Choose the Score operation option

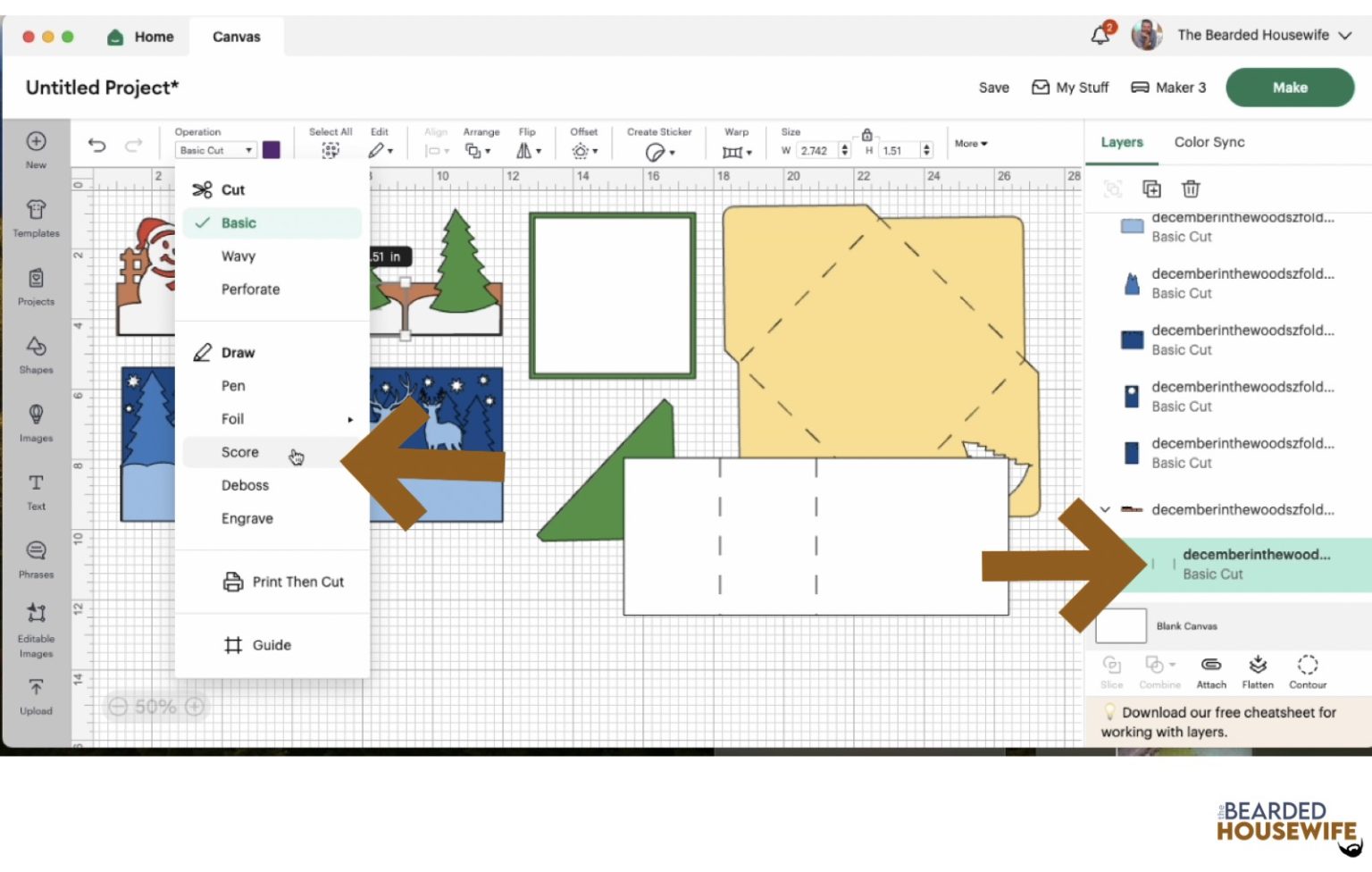click(240, 452)
